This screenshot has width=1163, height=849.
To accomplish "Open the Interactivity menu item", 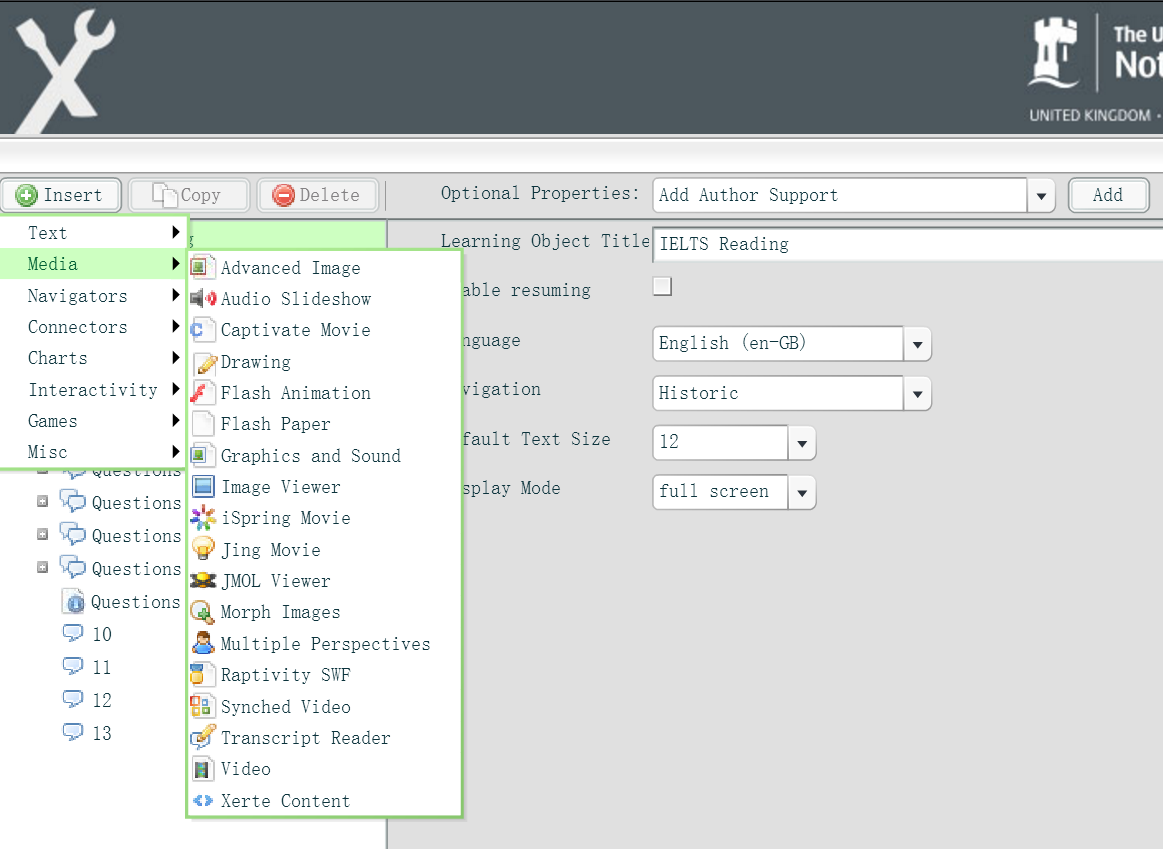I will point(93,390).
